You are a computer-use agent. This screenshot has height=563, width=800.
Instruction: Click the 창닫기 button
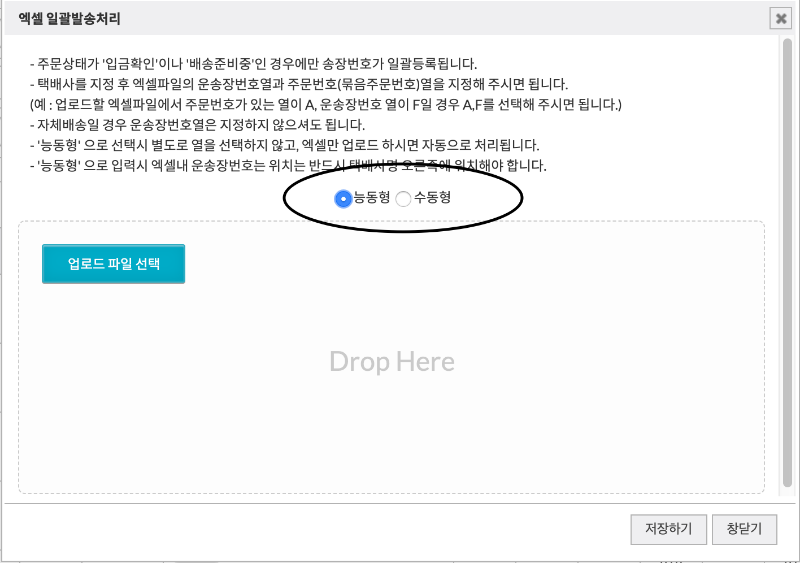coord(744,529)
